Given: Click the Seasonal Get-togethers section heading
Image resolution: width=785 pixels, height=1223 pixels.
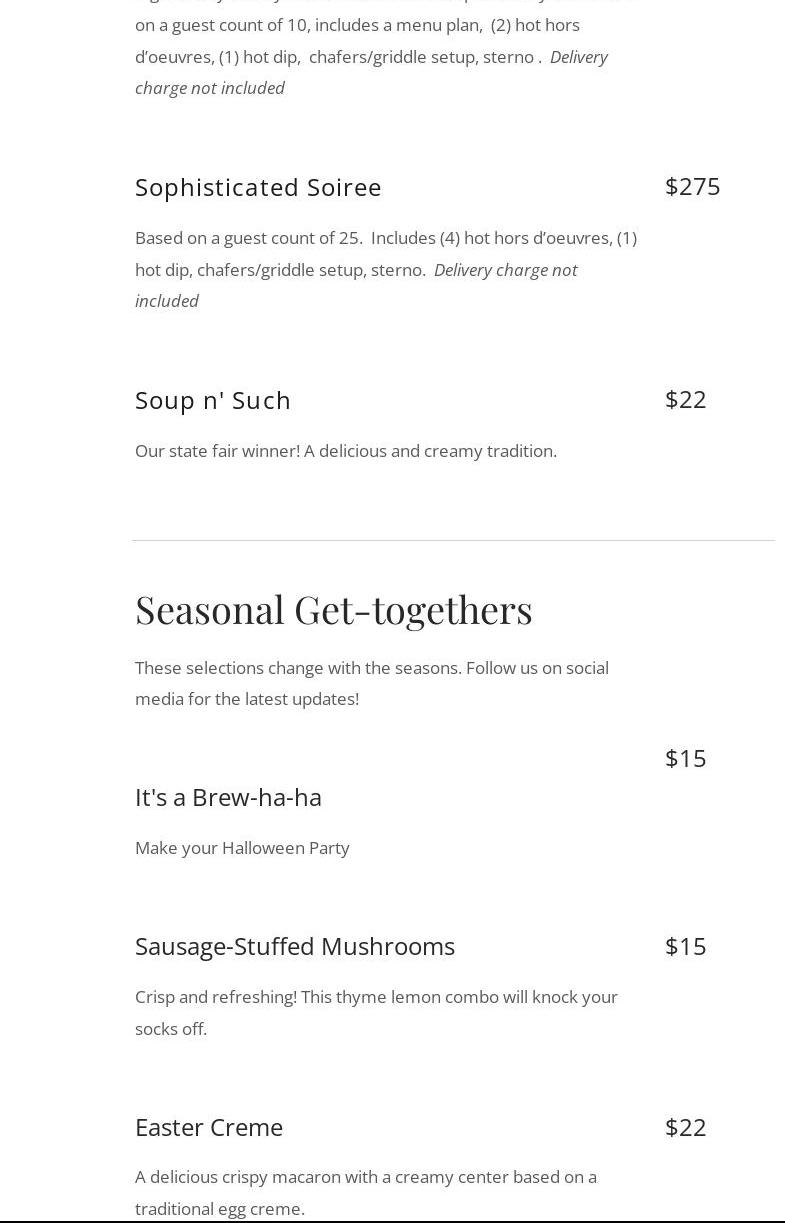Looking at the screenshot, I should pos(333,609).
